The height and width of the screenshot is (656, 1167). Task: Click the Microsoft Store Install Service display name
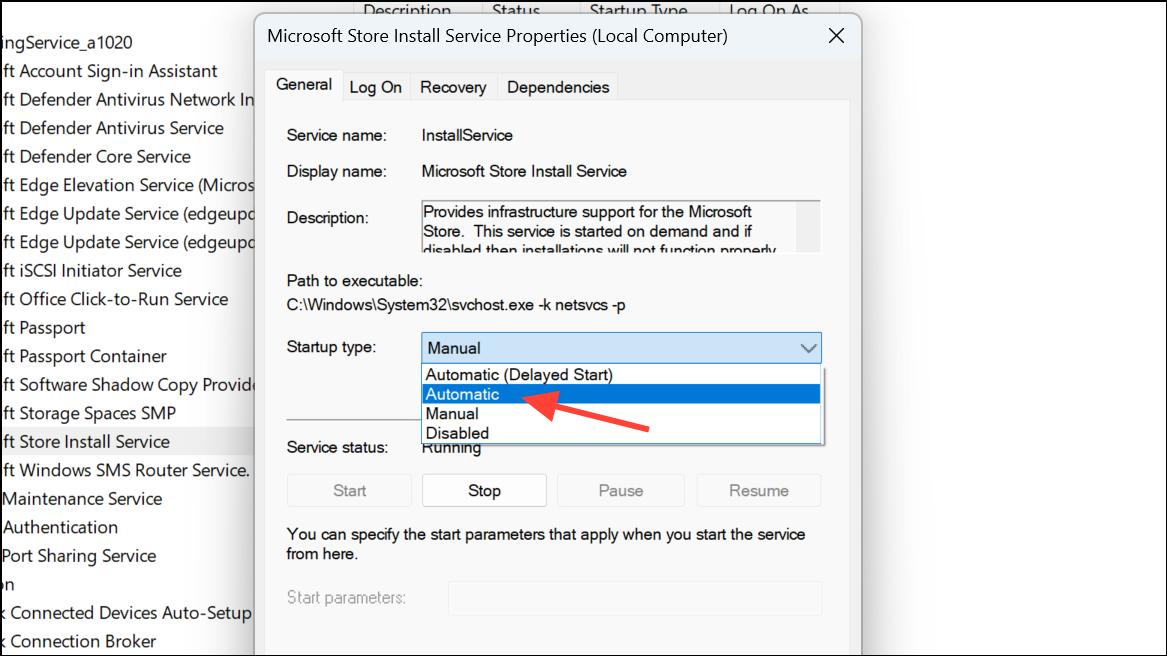(524, 171)
